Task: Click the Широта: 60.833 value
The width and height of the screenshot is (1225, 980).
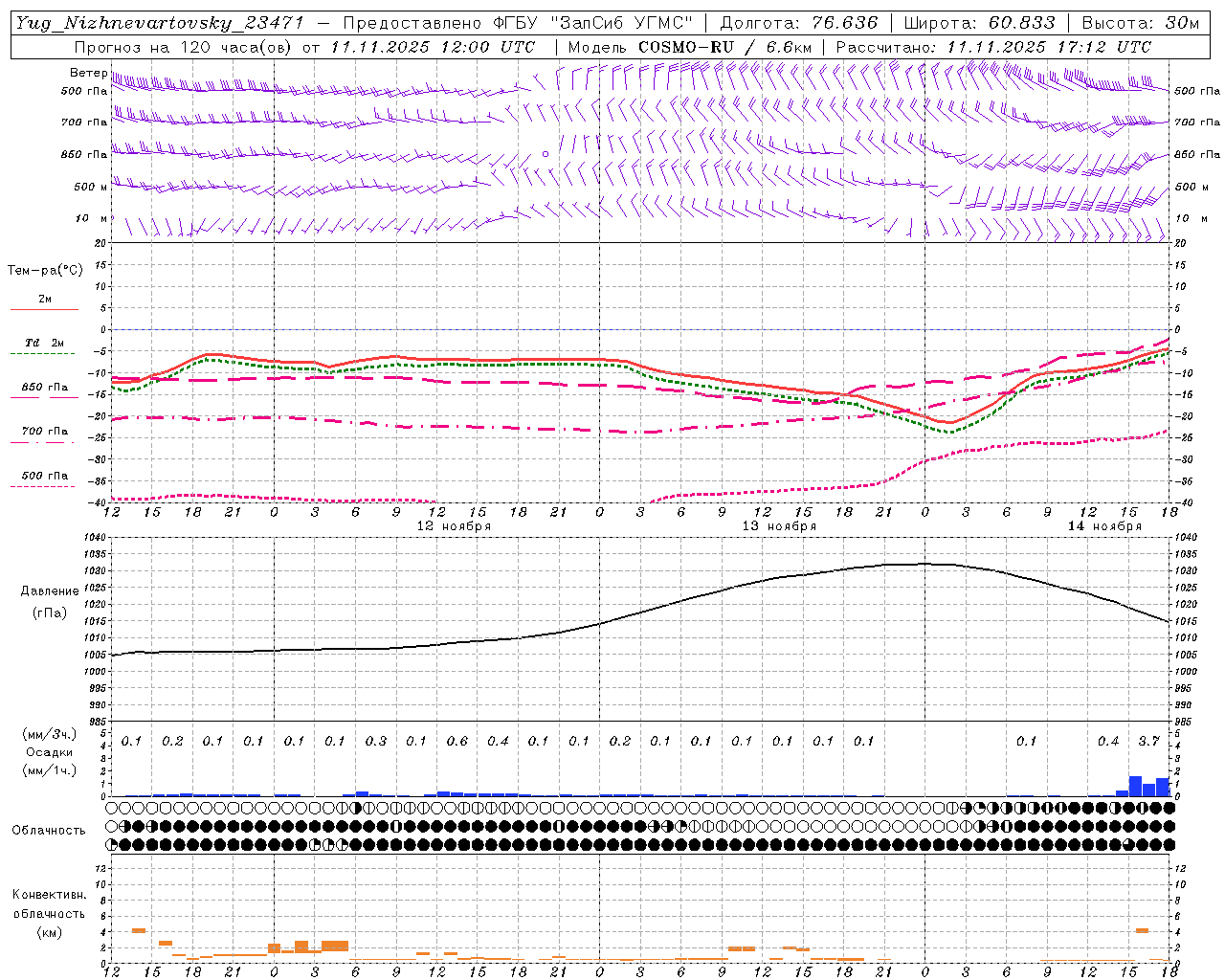Action: coord(979,23)
